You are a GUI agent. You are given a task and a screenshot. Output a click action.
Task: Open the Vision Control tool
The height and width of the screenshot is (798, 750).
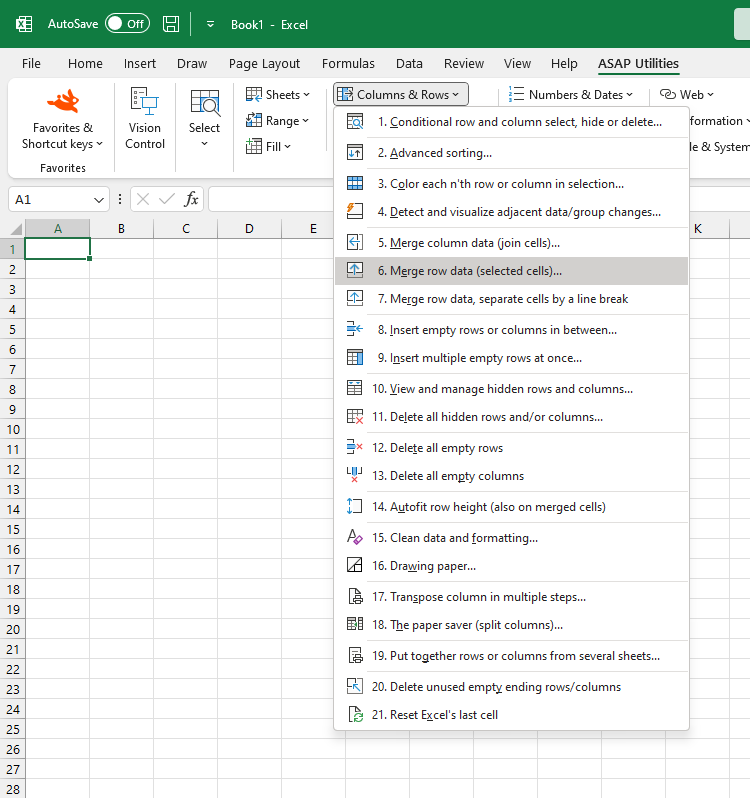tap(145, 118)
